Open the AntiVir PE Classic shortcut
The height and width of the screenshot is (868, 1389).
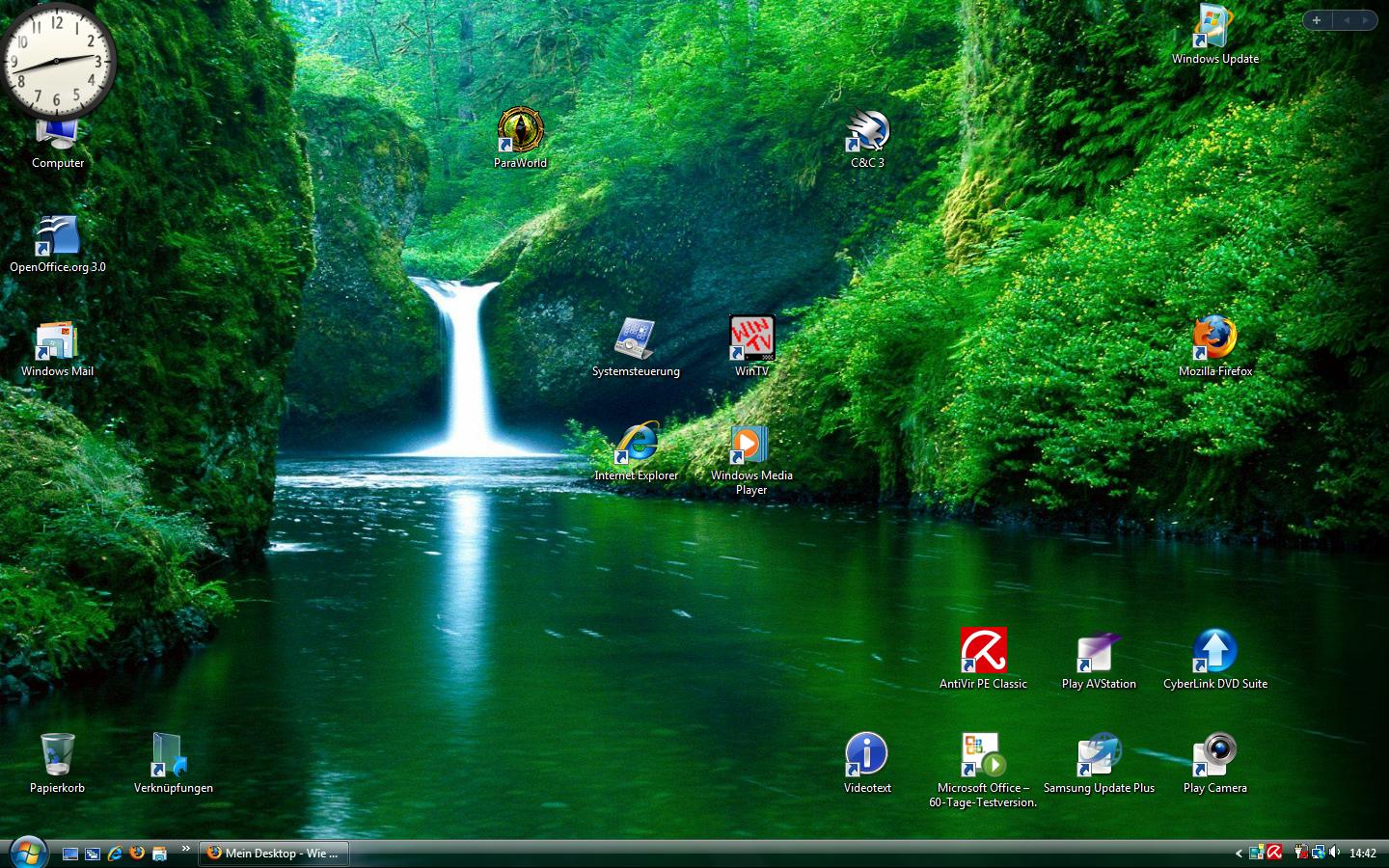click(x=983, y=652)
